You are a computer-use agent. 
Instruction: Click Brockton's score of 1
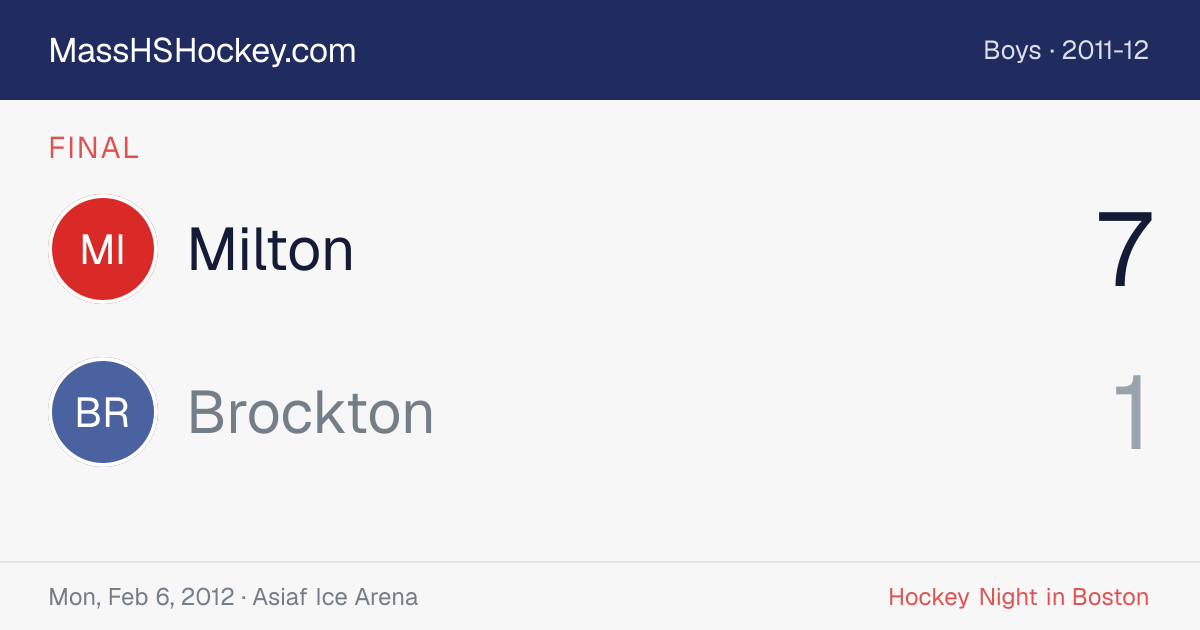click(1132, 413)
